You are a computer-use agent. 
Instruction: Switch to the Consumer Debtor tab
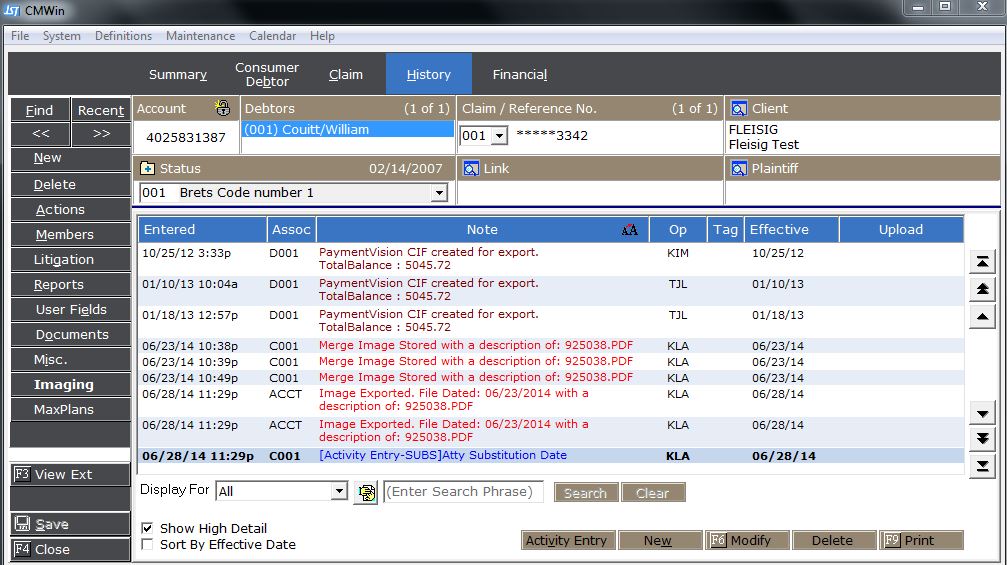267,74
